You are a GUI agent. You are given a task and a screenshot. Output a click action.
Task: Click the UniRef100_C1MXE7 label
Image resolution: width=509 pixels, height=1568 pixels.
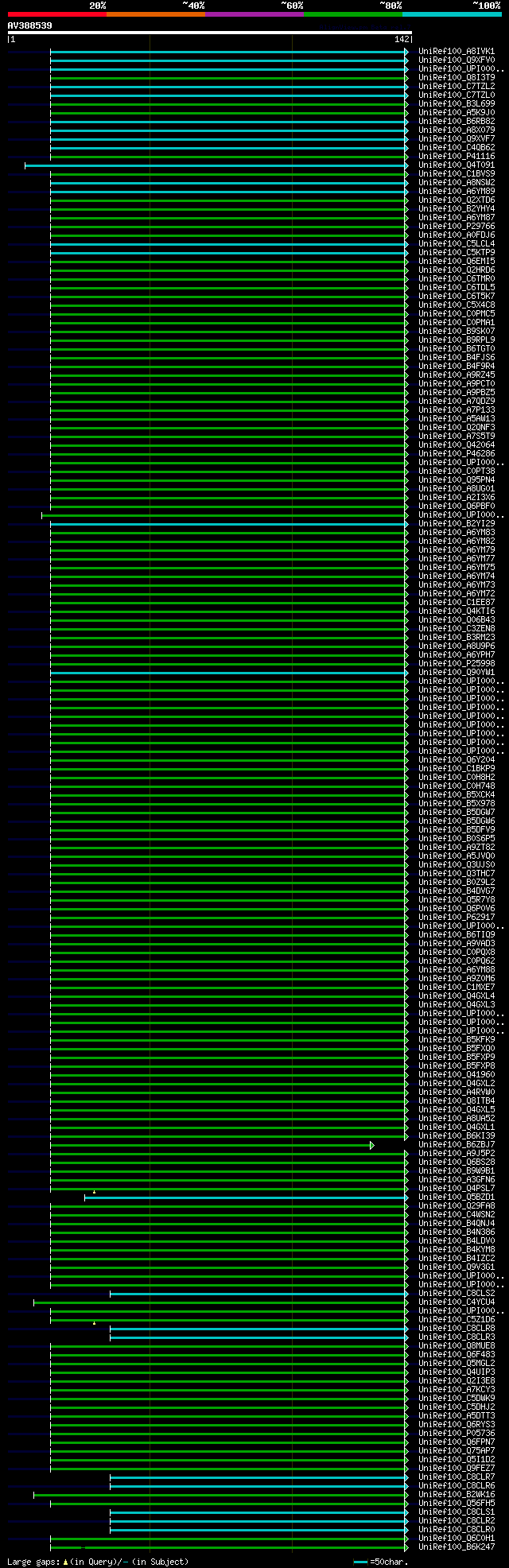click(x=457, y=987)
